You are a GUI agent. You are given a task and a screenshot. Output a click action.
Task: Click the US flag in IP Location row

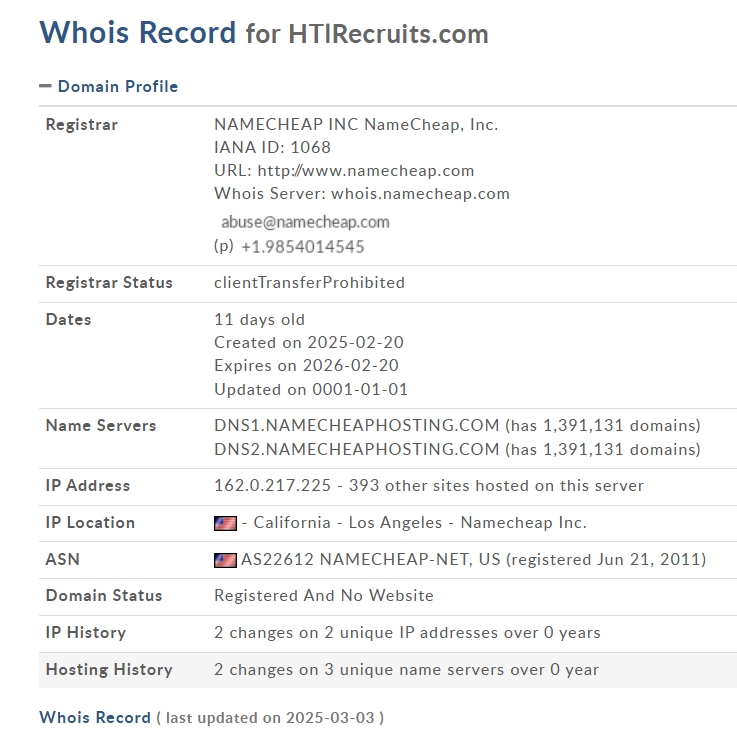pyautogui.click(x=225, y=523)
